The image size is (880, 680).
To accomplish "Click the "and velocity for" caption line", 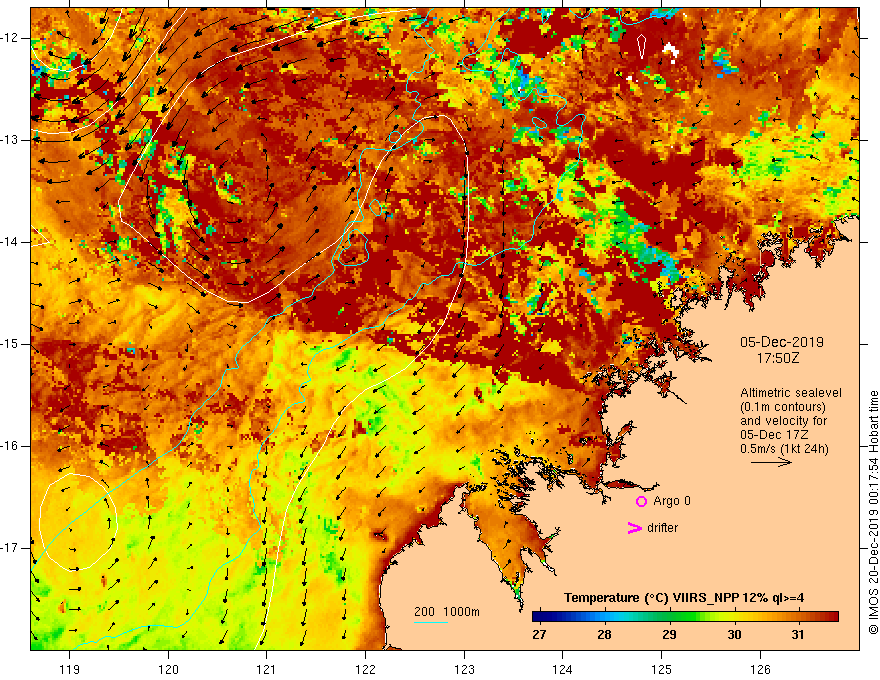I will click(783, 421).
